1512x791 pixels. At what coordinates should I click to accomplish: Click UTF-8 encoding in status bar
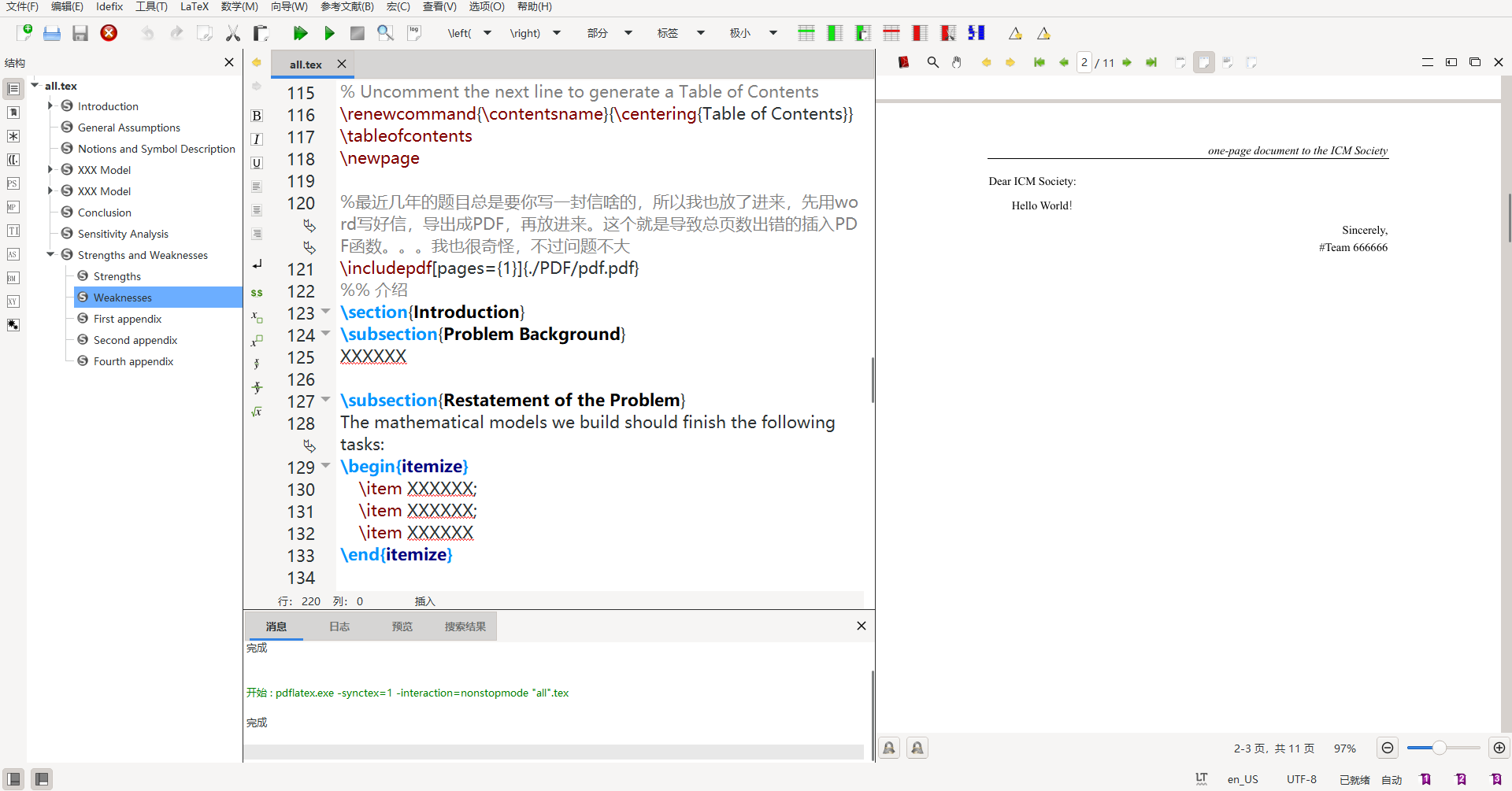[1301, 779]
